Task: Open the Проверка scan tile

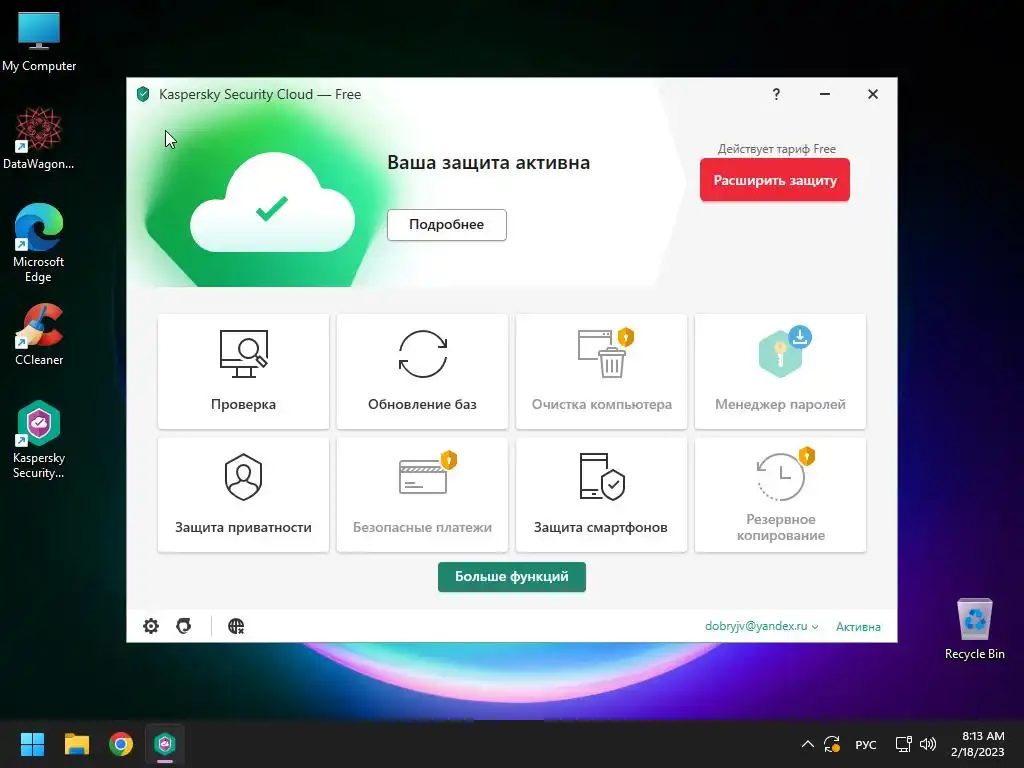Action: [x=243, y=371]
